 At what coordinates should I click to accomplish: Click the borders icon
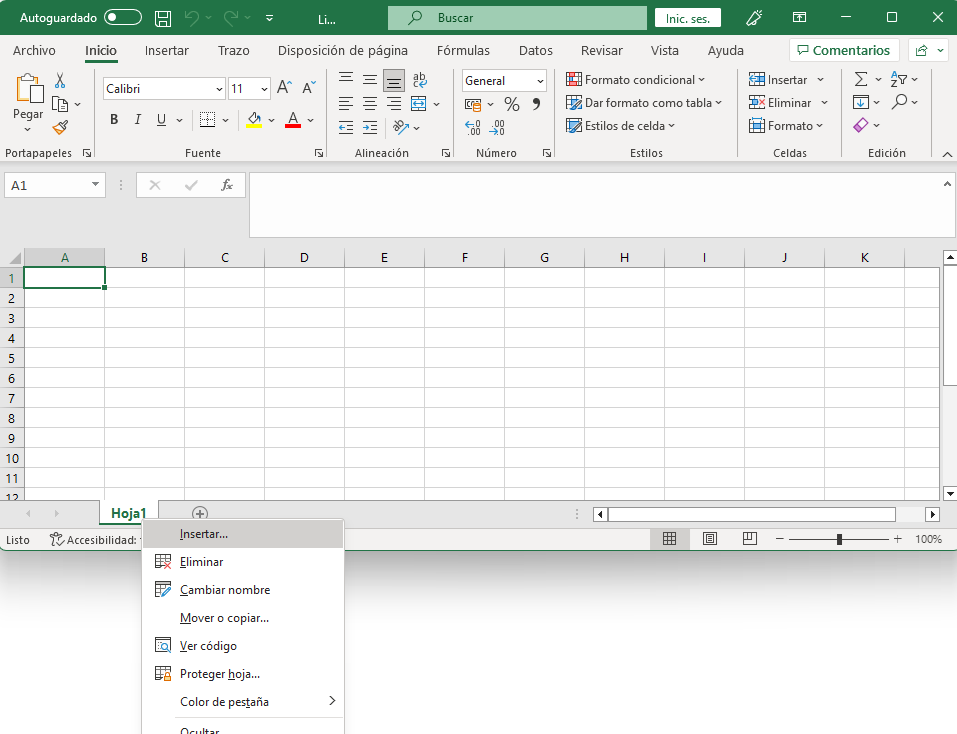tap(208, 120)
